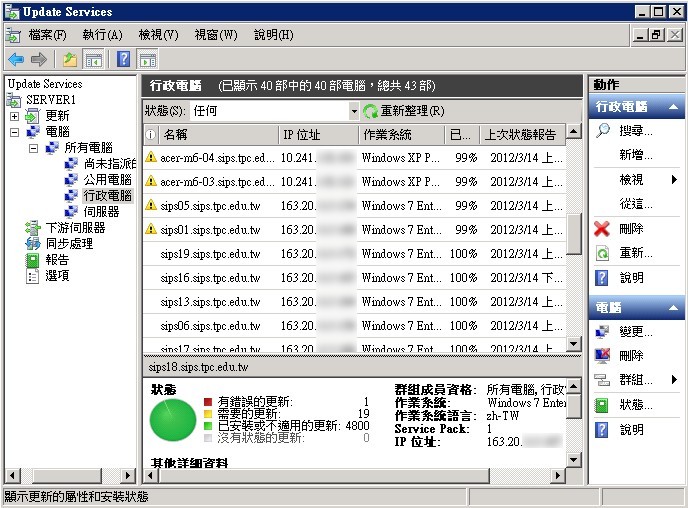Select the acer-m6-03 computer row
Viewport: 688px width, 508px height.
354,182
